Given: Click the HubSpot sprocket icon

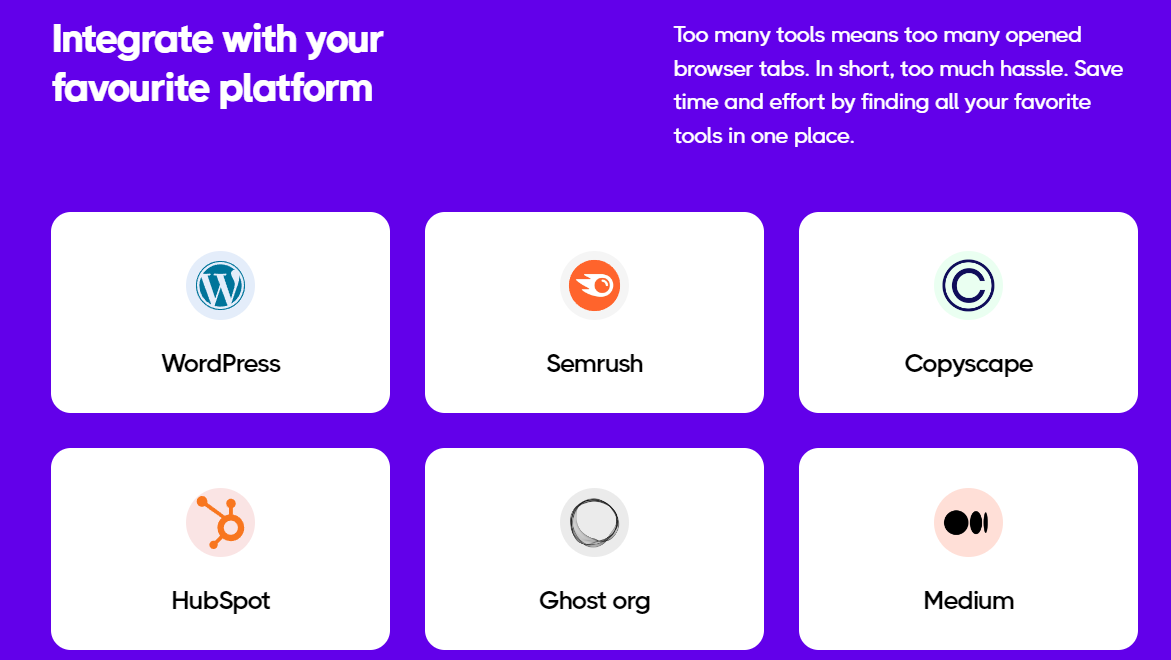Looking at the screenshot, I should coord(220,522).
